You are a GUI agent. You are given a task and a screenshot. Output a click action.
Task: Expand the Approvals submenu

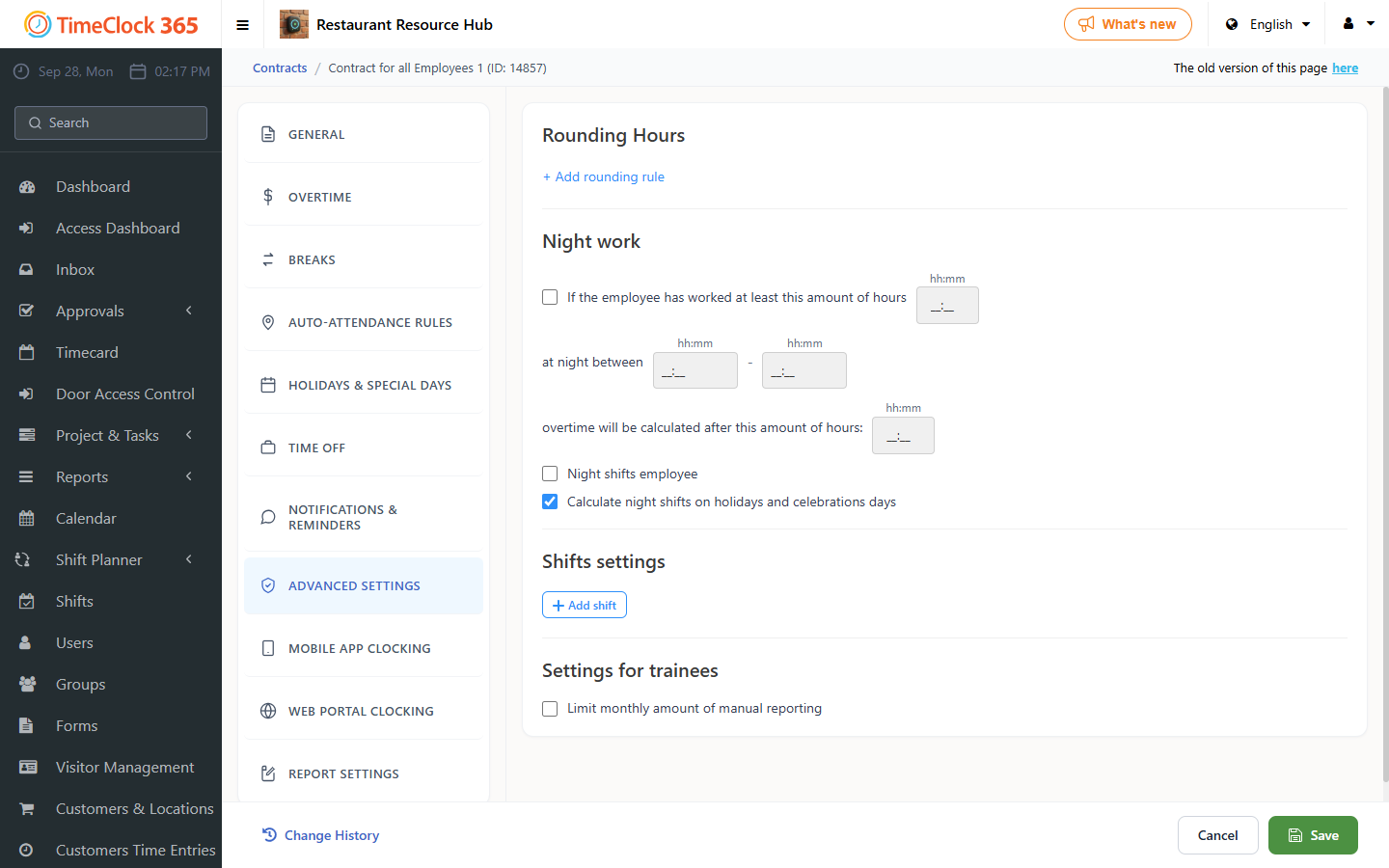[111, 312]
